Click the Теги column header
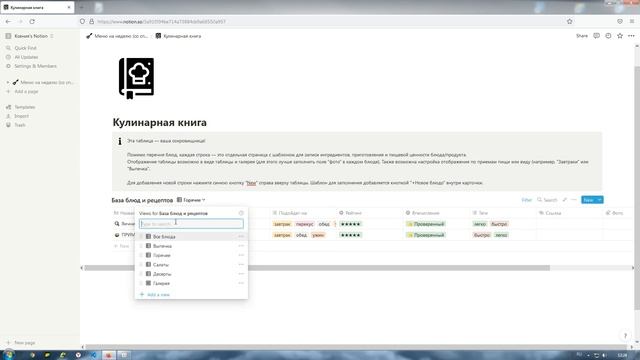Image resolution: width=640 pixels, height=360 pixels. point(480,213)
